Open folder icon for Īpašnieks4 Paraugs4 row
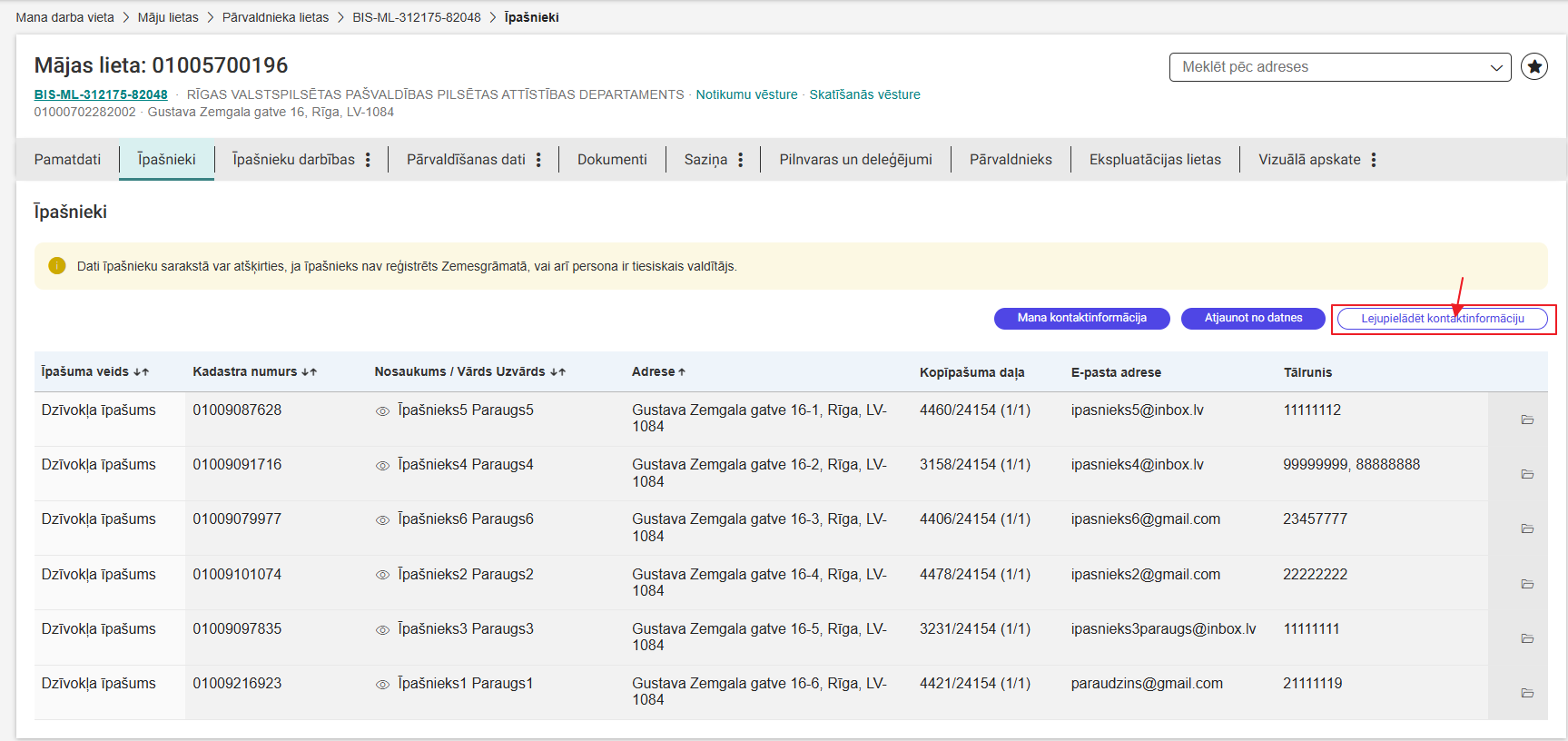This screenshot has width=1568, height=741. [1527, 474]
